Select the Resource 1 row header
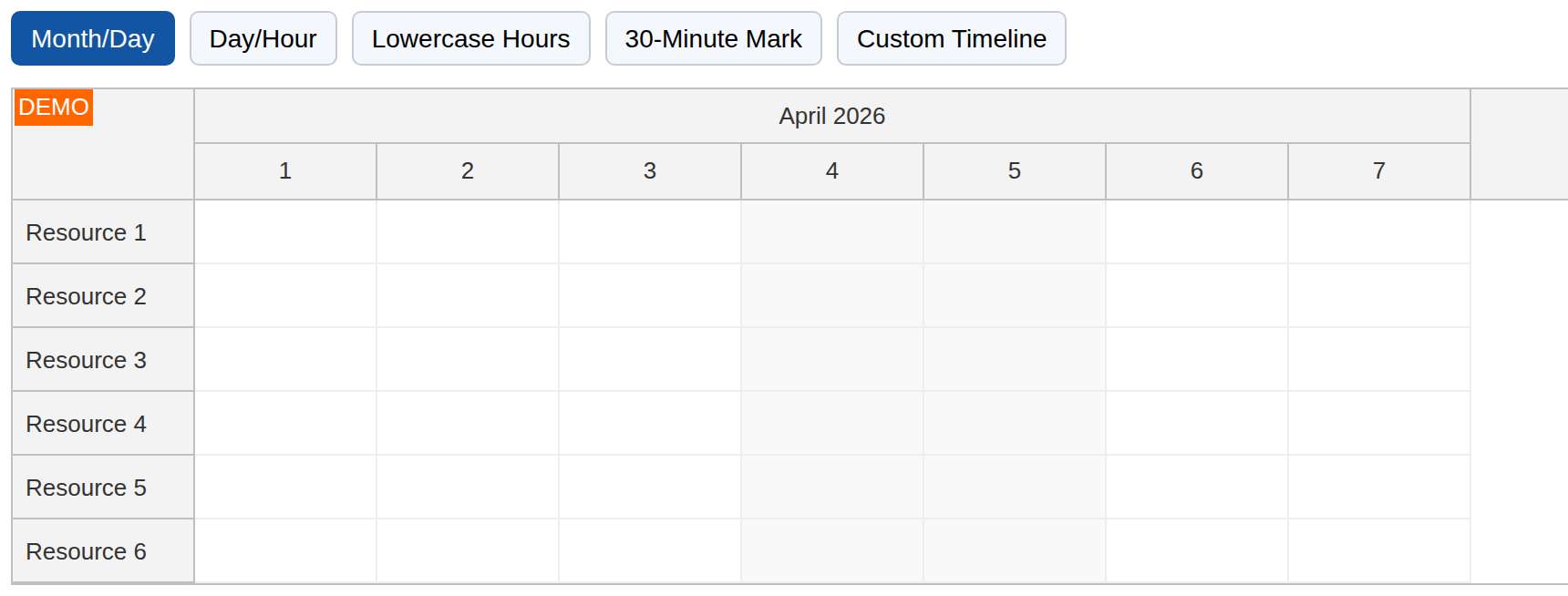The image size is (1568, 596). [x=87, y=232]
